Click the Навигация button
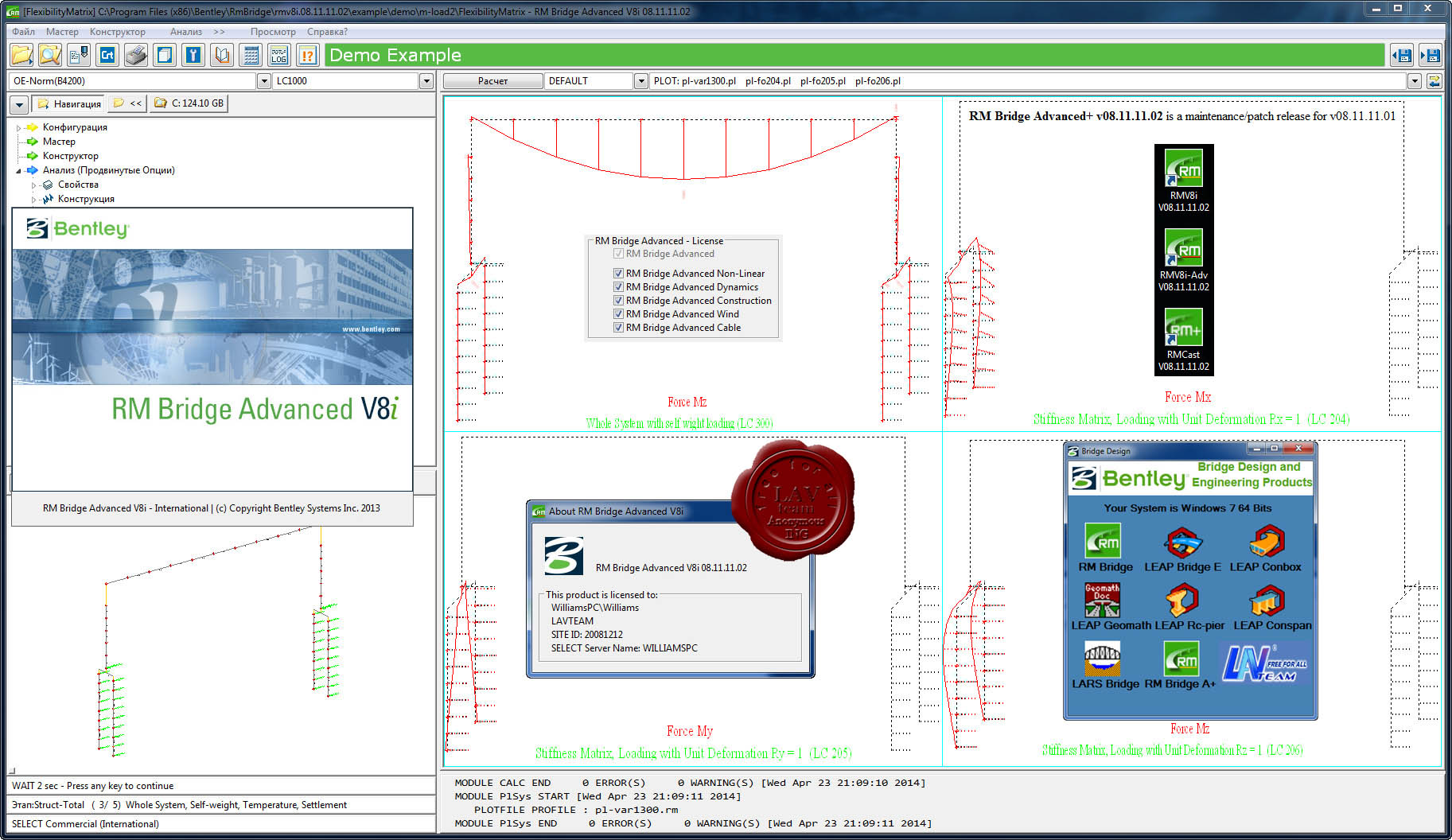Viewport: 1452px width, 840px height. click(68, 104)
